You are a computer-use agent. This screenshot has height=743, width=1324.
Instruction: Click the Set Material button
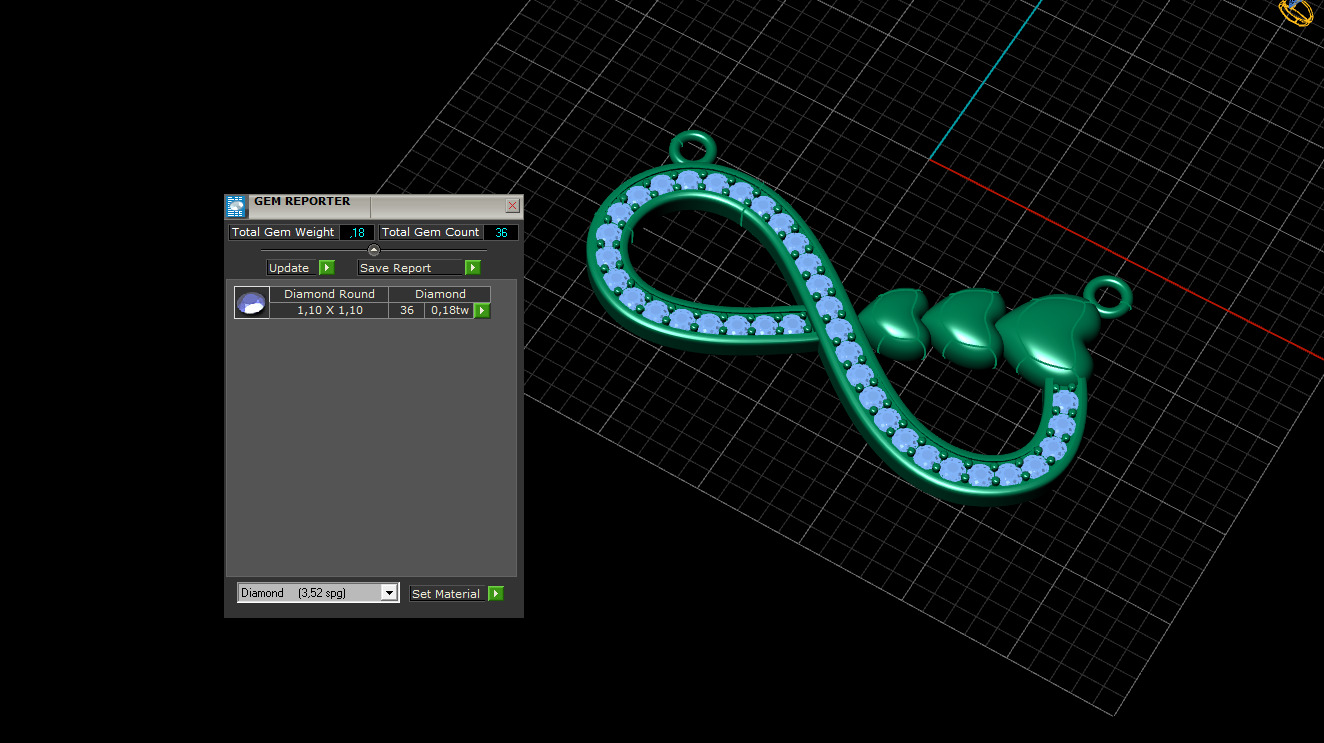pos(448,594)
